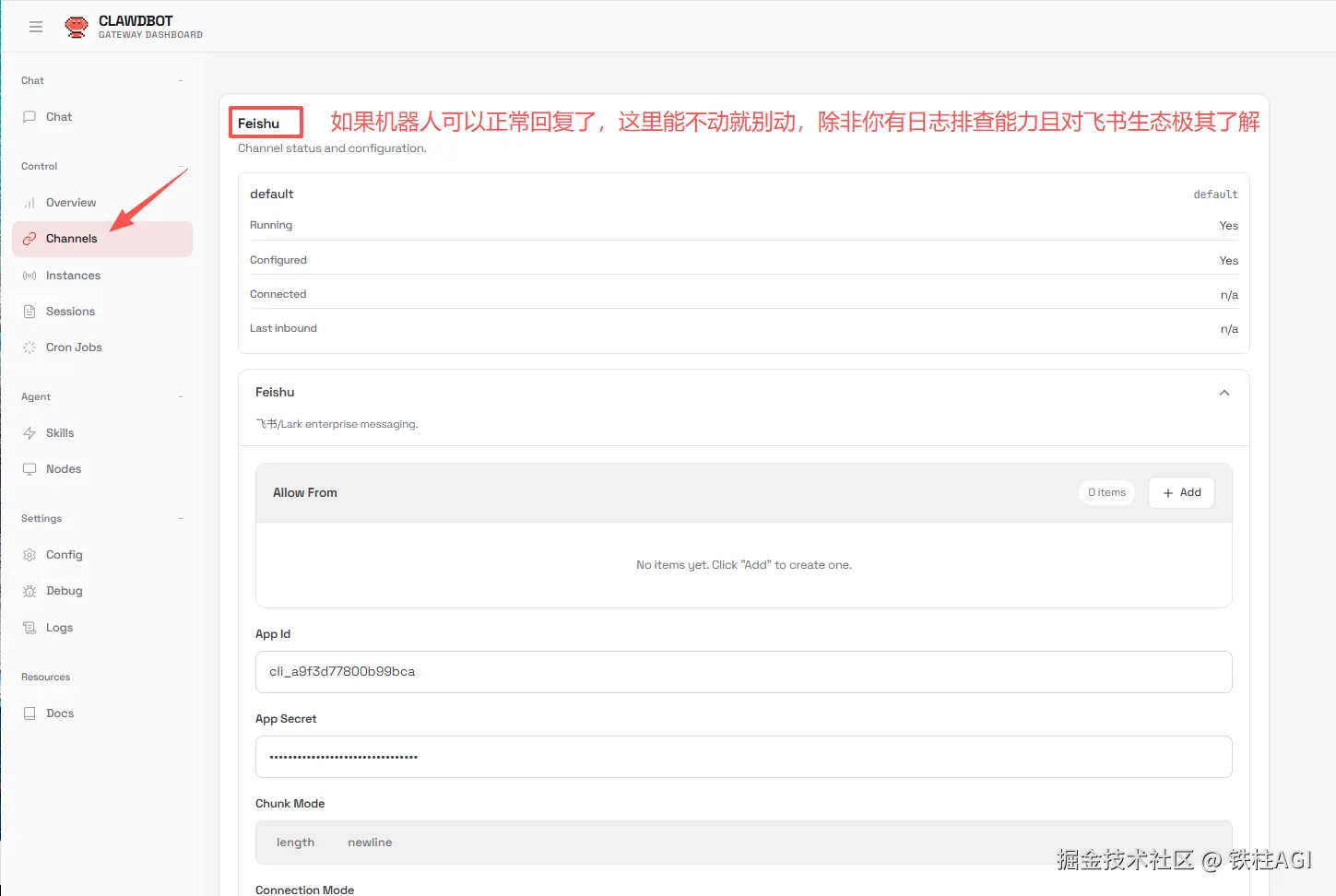Click the Feishu channel heading
The height and width of the screenshot is (896, 1336).
[x=258, y=124]
